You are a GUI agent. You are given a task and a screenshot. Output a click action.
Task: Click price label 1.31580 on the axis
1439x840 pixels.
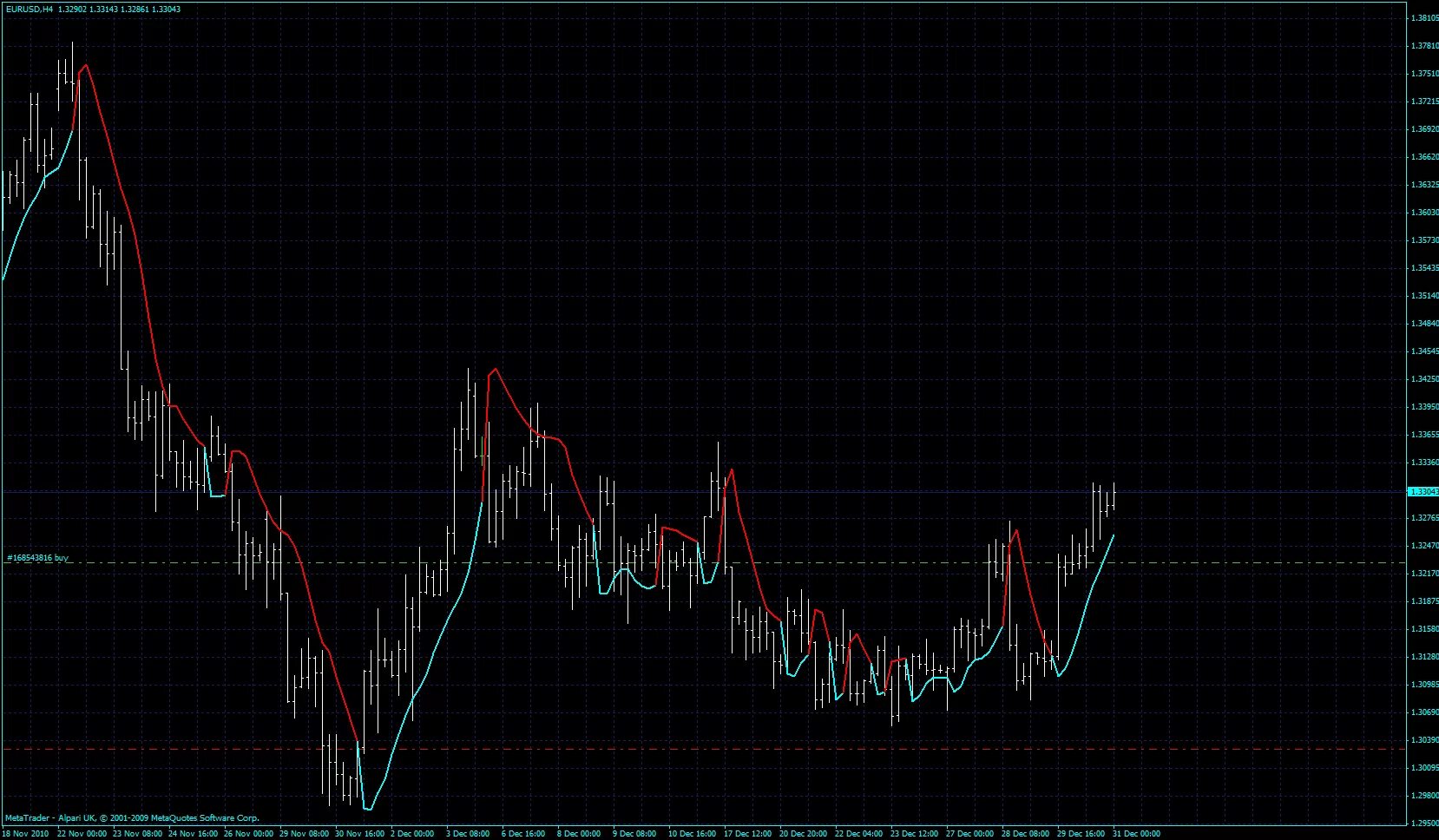1424,629
